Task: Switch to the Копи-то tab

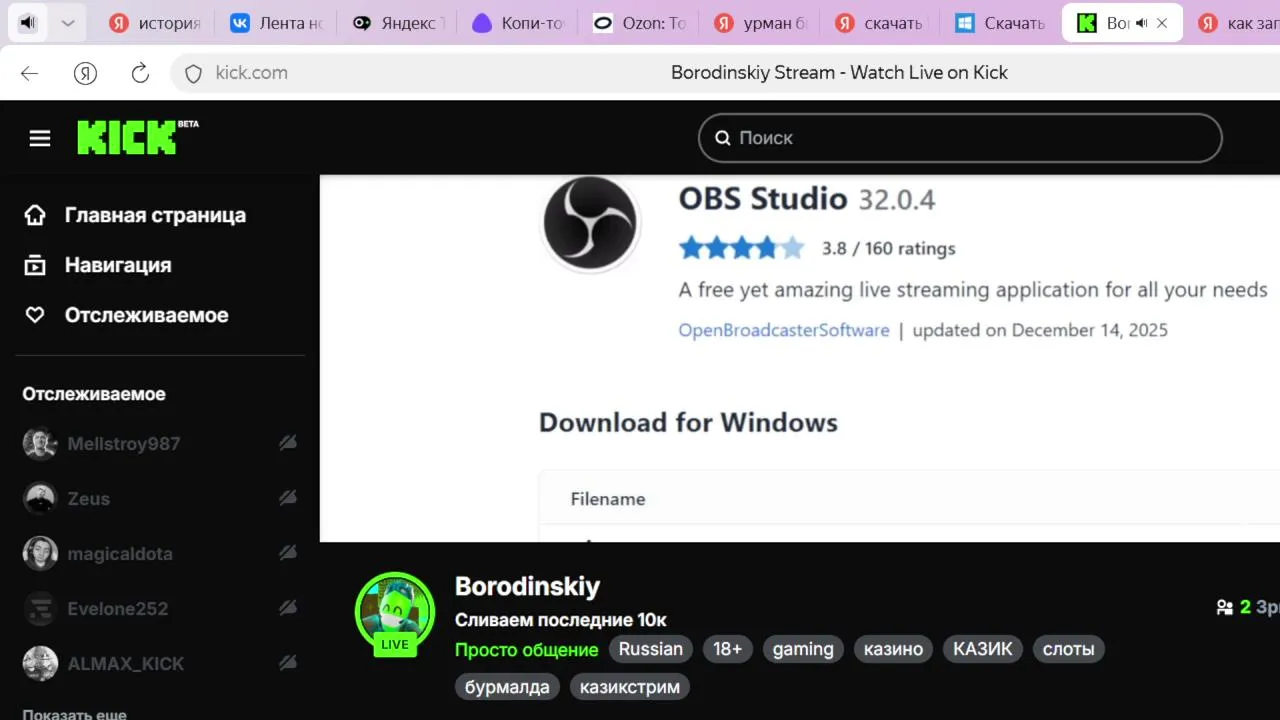Action: 518,23
